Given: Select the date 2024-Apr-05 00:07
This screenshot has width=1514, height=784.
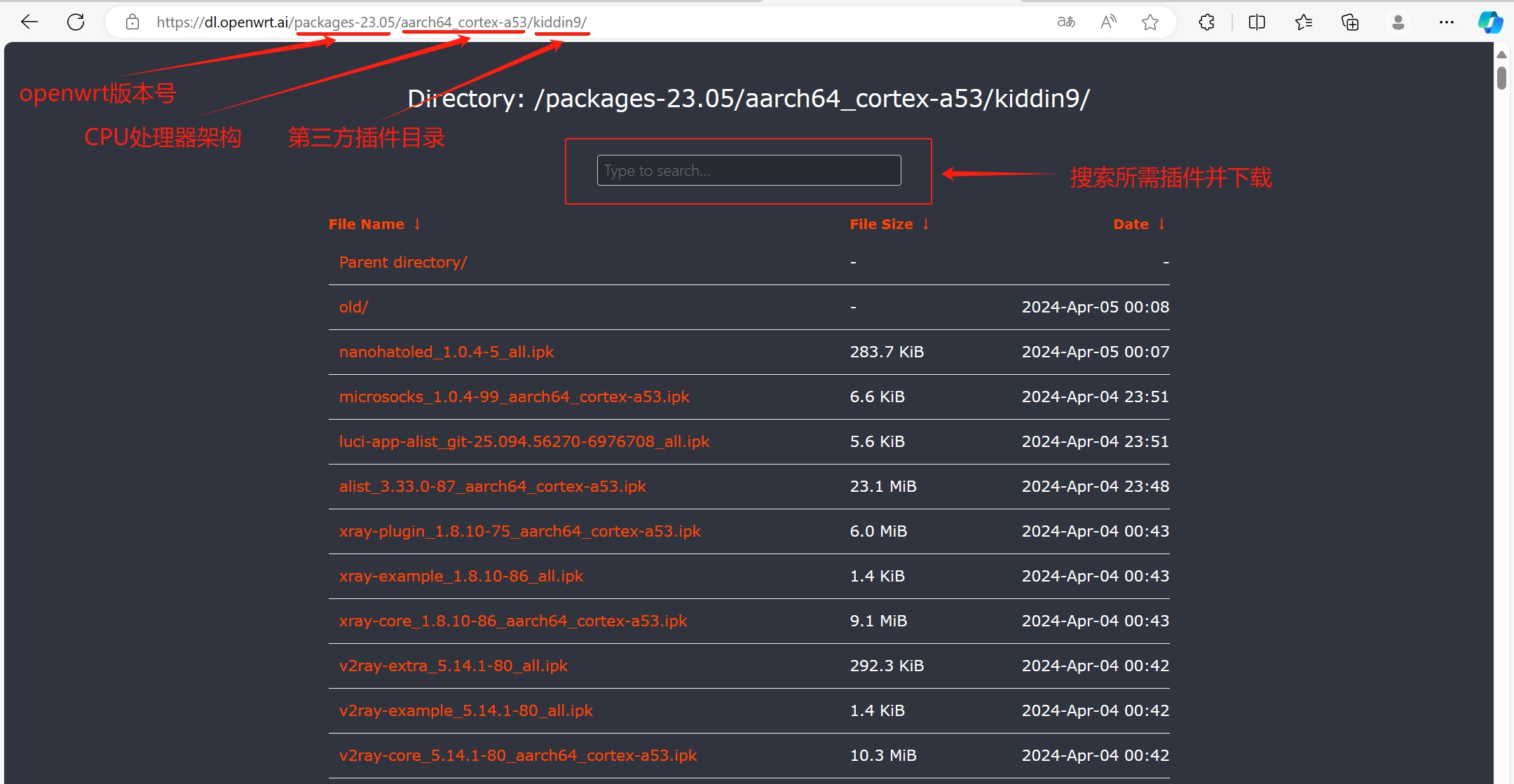Looking at the screenshot, I should tap(1096, 352).
